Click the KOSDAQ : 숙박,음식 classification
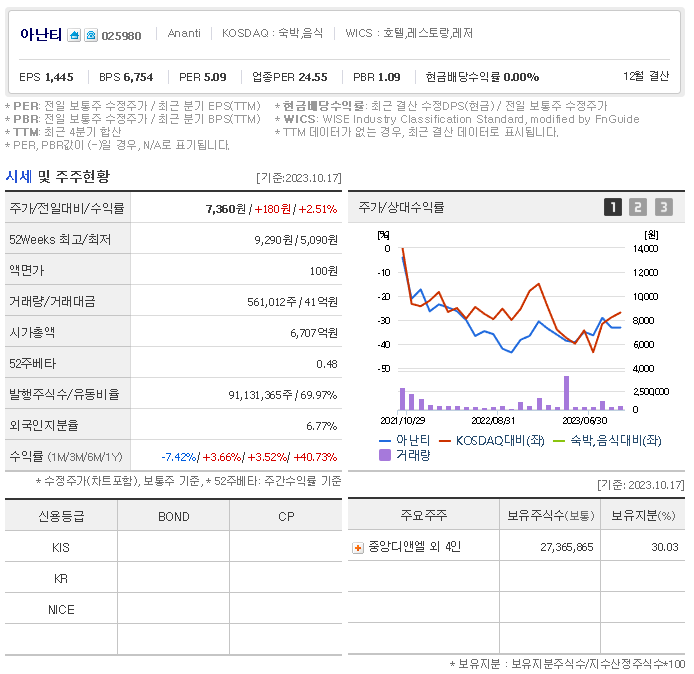Screen dimensions: 694x674 click(272, 33)
